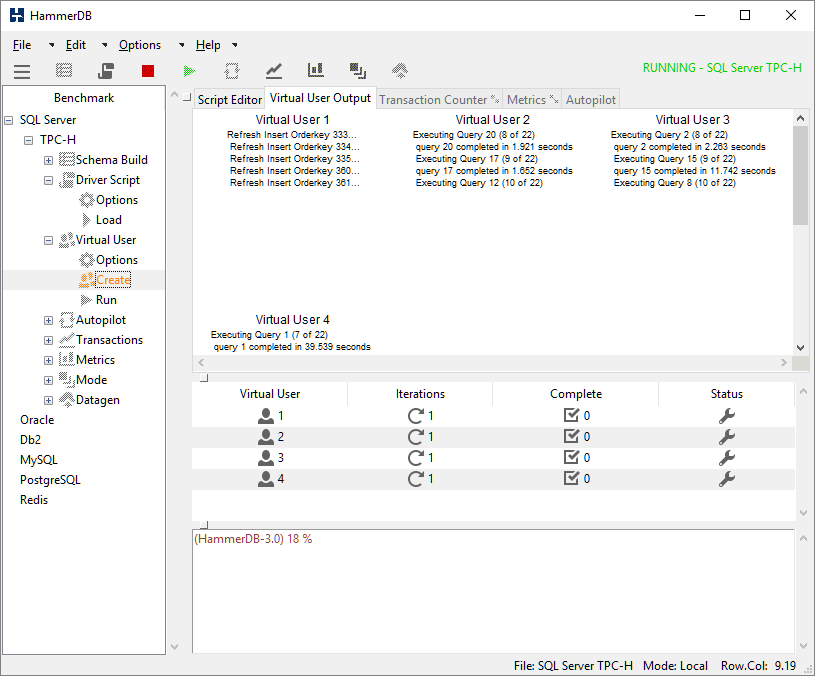Click the wrench status icon for user 4
Screen dimensions: 815x676
pos(727,479)
